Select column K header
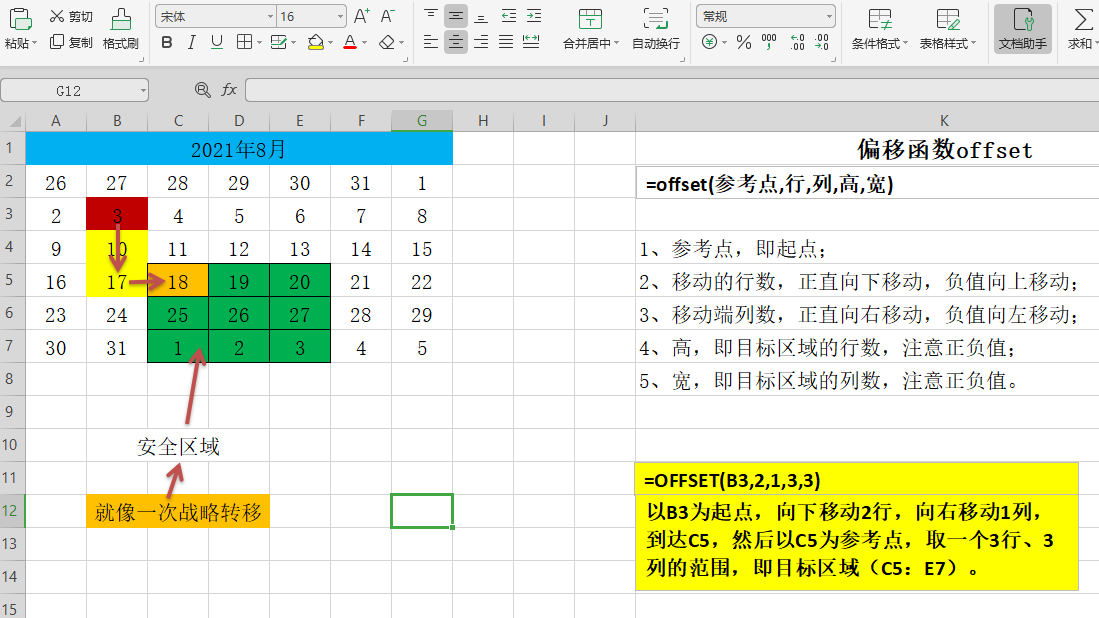 pos(943,121)
